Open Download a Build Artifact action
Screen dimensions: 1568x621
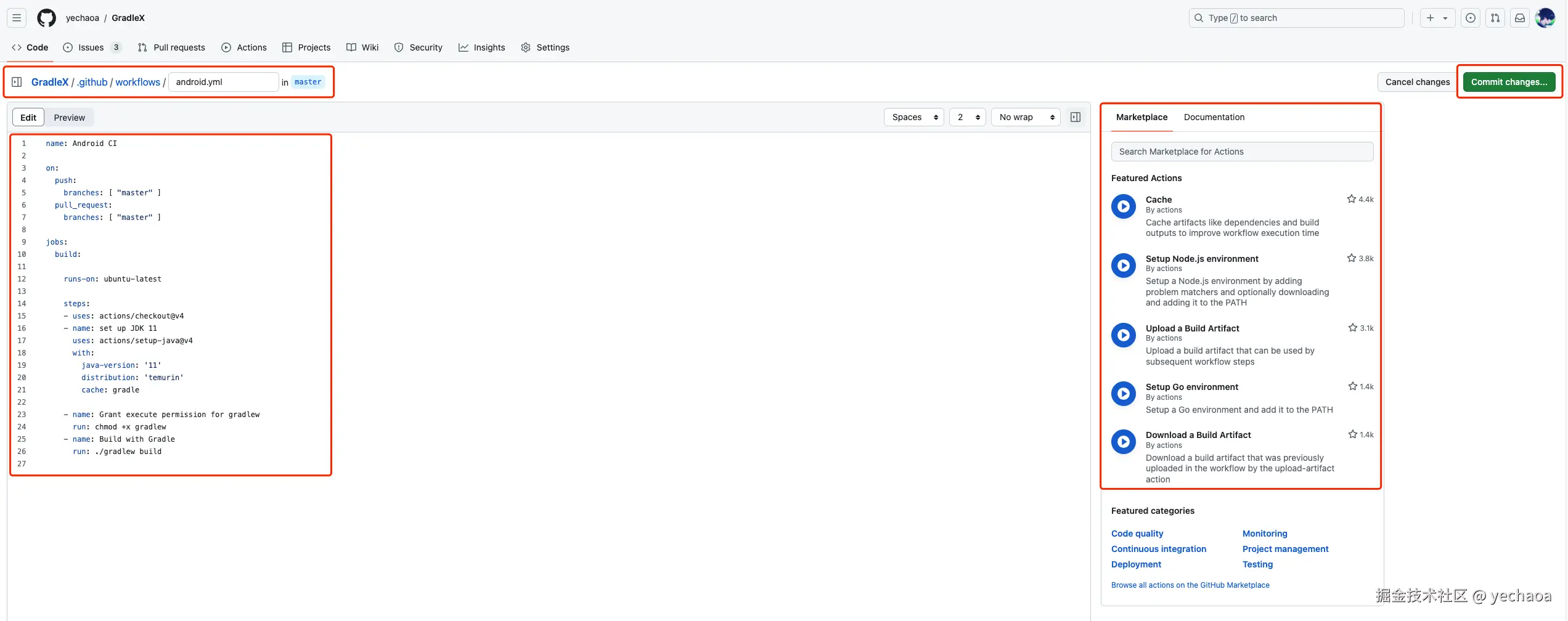1198,435
